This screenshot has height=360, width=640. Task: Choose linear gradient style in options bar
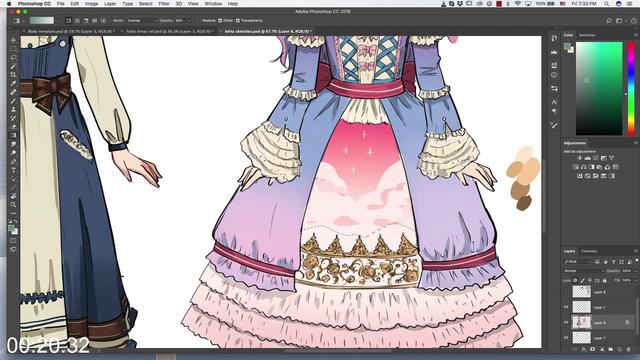[x=68, y=20]
